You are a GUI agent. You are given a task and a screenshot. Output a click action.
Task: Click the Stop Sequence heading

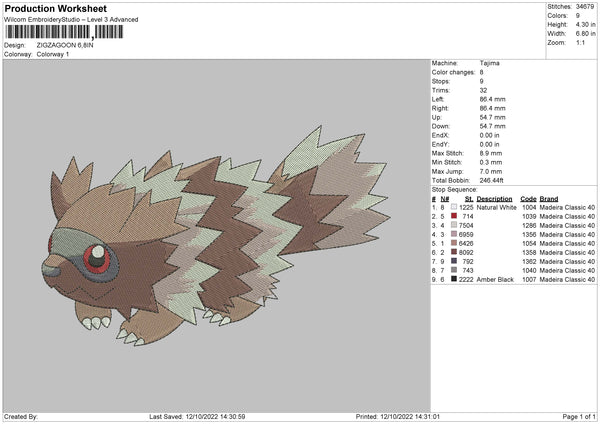click(x=455, y=189)
